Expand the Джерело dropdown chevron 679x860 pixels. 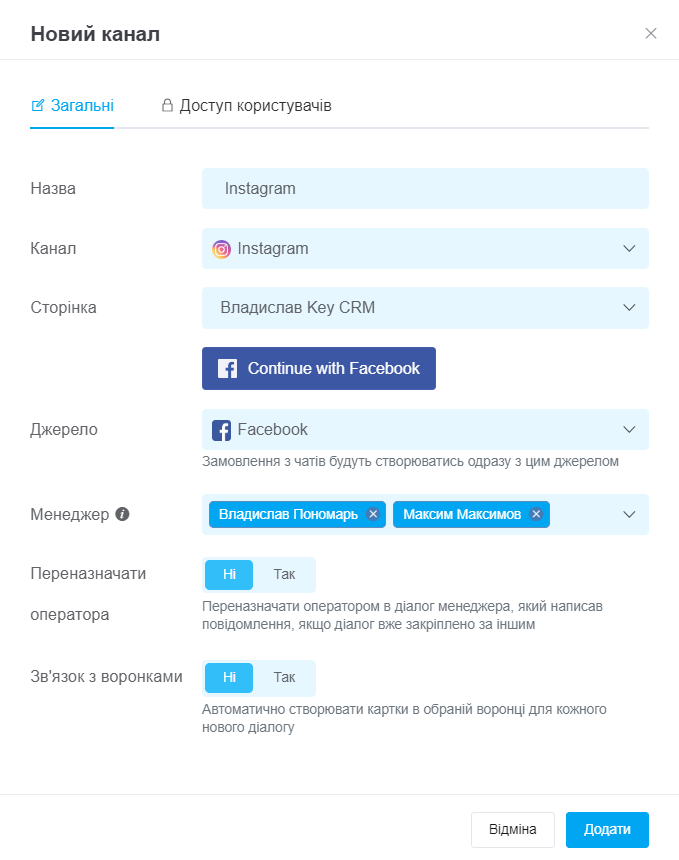click(x=629, y=429)
